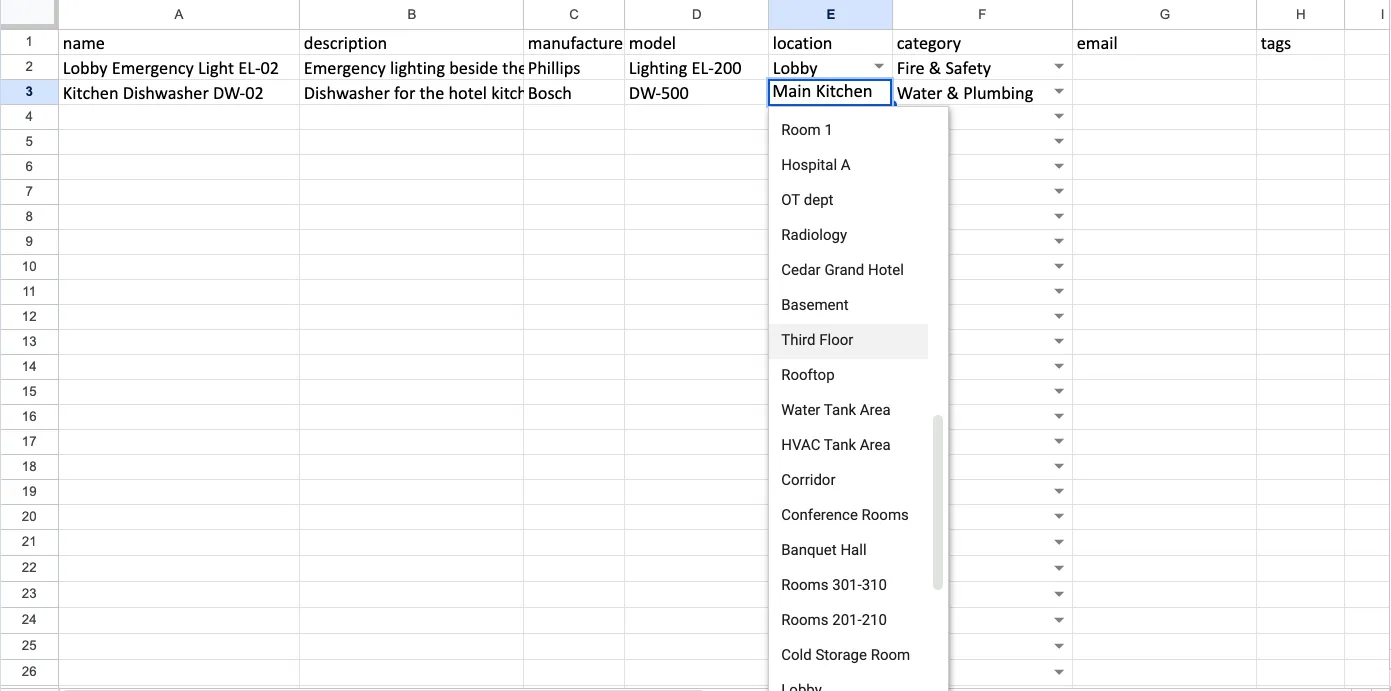1391x691 pixels.
Task: Click "Dishwasher for the hotel" description cell
Action: pos(411,93)
